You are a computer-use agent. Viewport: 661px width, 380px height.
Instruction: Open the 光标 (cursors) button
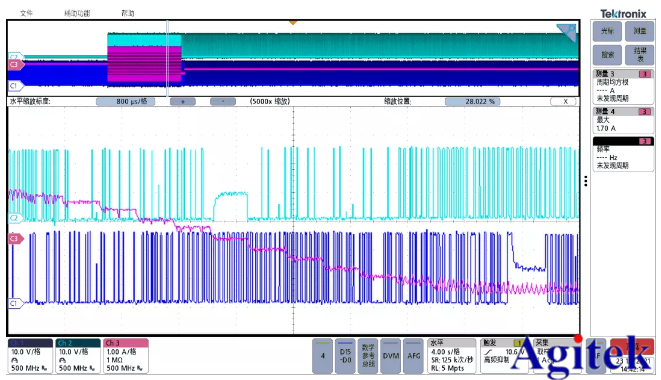tap(607, 31)
